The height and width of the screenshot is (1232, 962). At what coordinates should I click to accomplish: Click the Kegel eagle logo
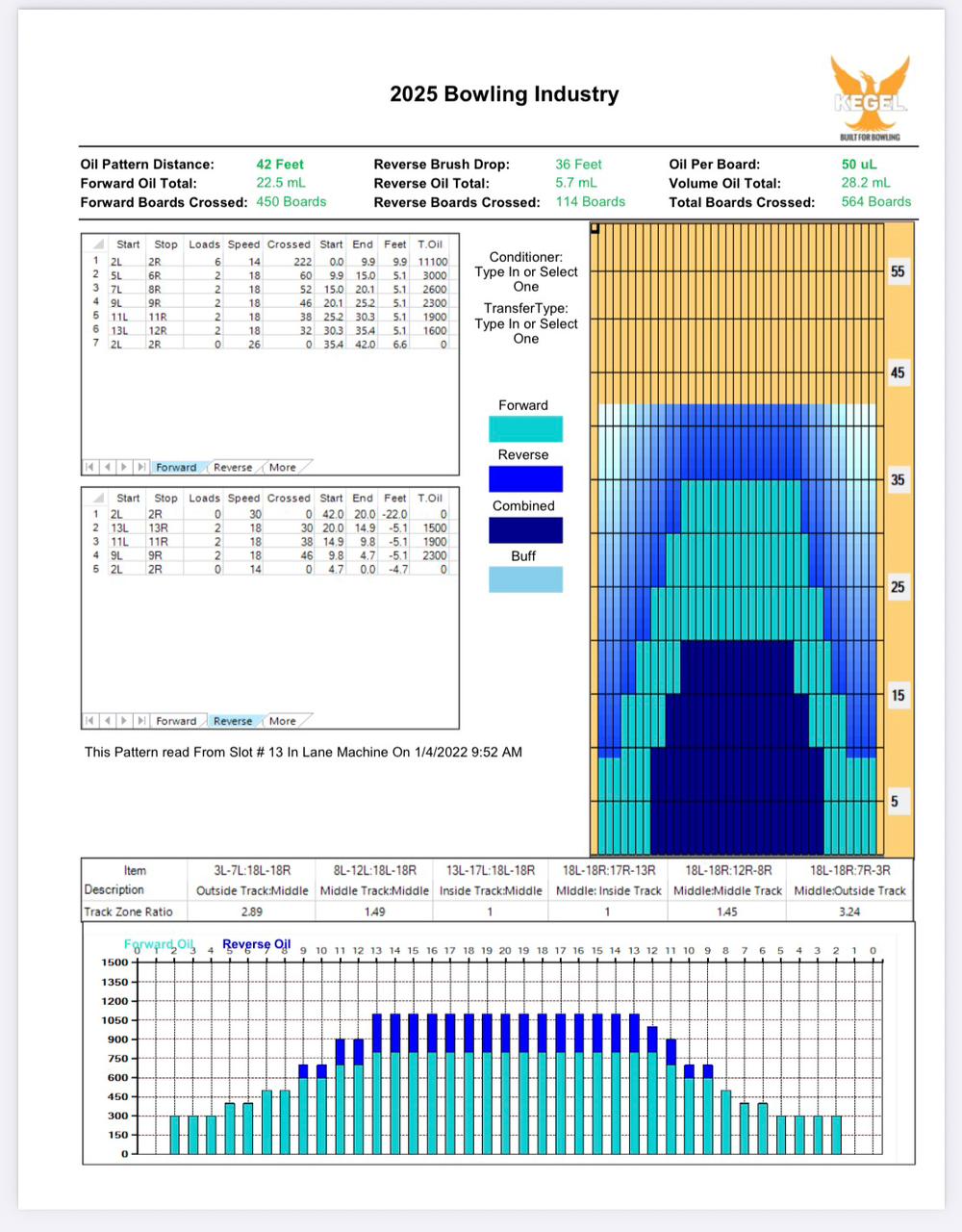click(870, 98)
